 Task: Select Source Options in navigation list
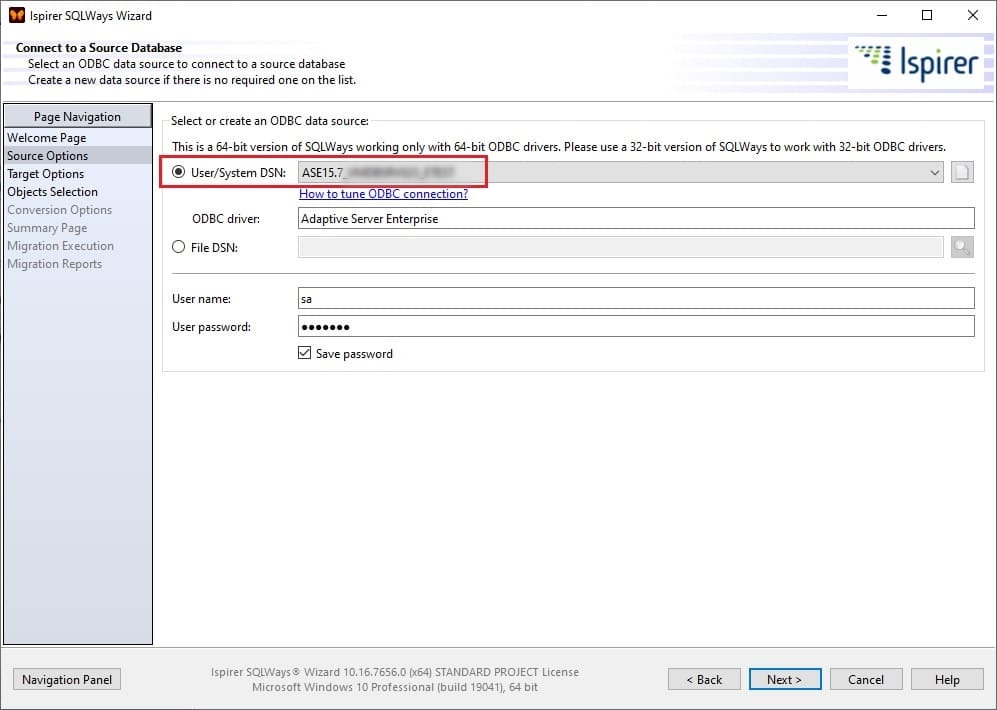click(47, 156)
